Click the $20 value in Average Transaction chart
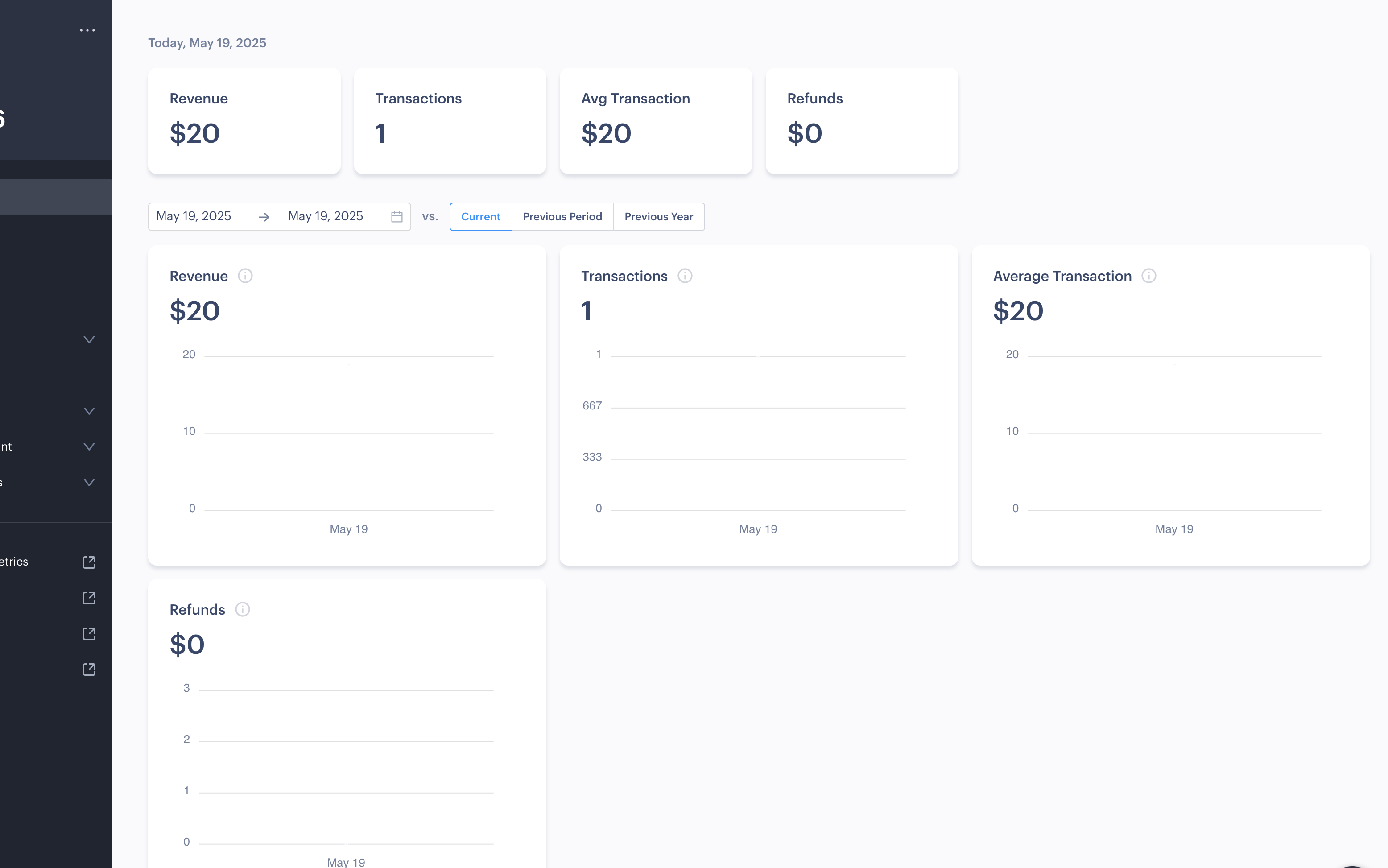Screen dimensions: 1388x868 point(1018,311)
